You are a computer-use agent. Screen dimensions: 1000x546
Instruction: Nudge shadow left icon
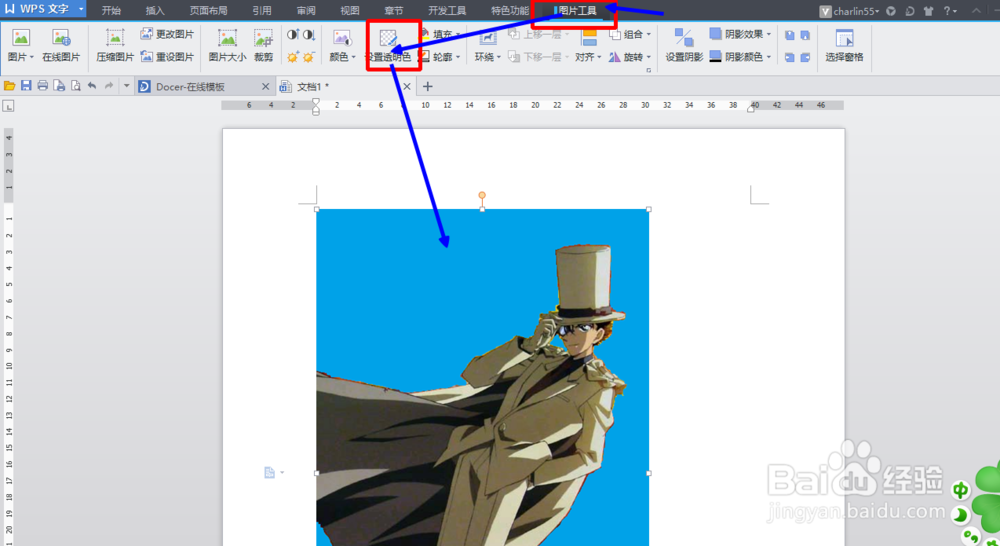click(790, 57)
